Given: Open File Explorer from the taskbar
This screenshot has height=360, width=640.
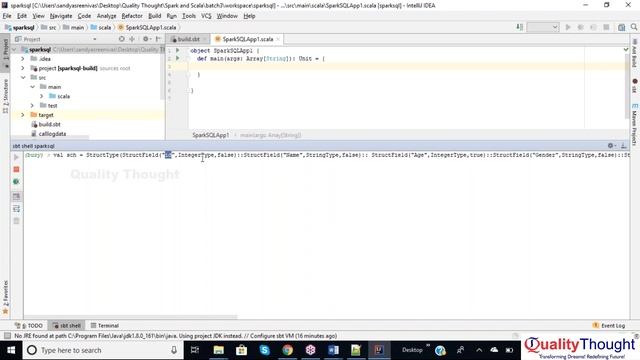Looking at the screenshot, I should [x=219, y=350].
